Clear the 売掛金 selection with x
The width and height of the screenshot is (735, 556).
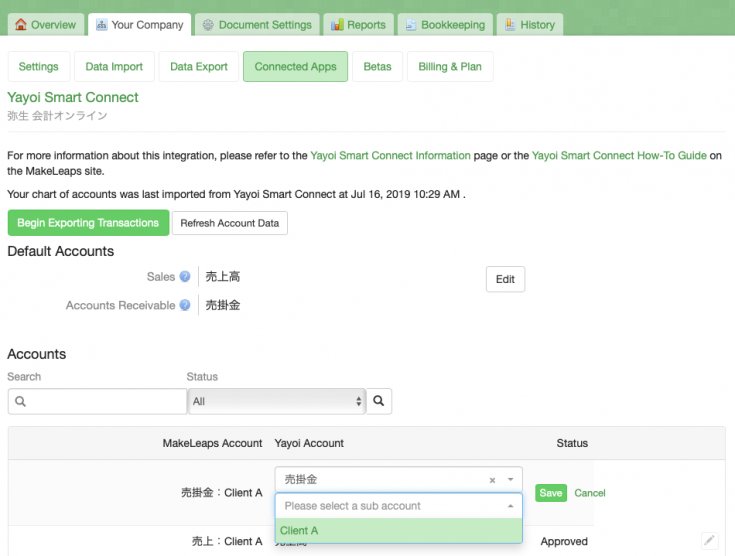(x=492, y=480)
